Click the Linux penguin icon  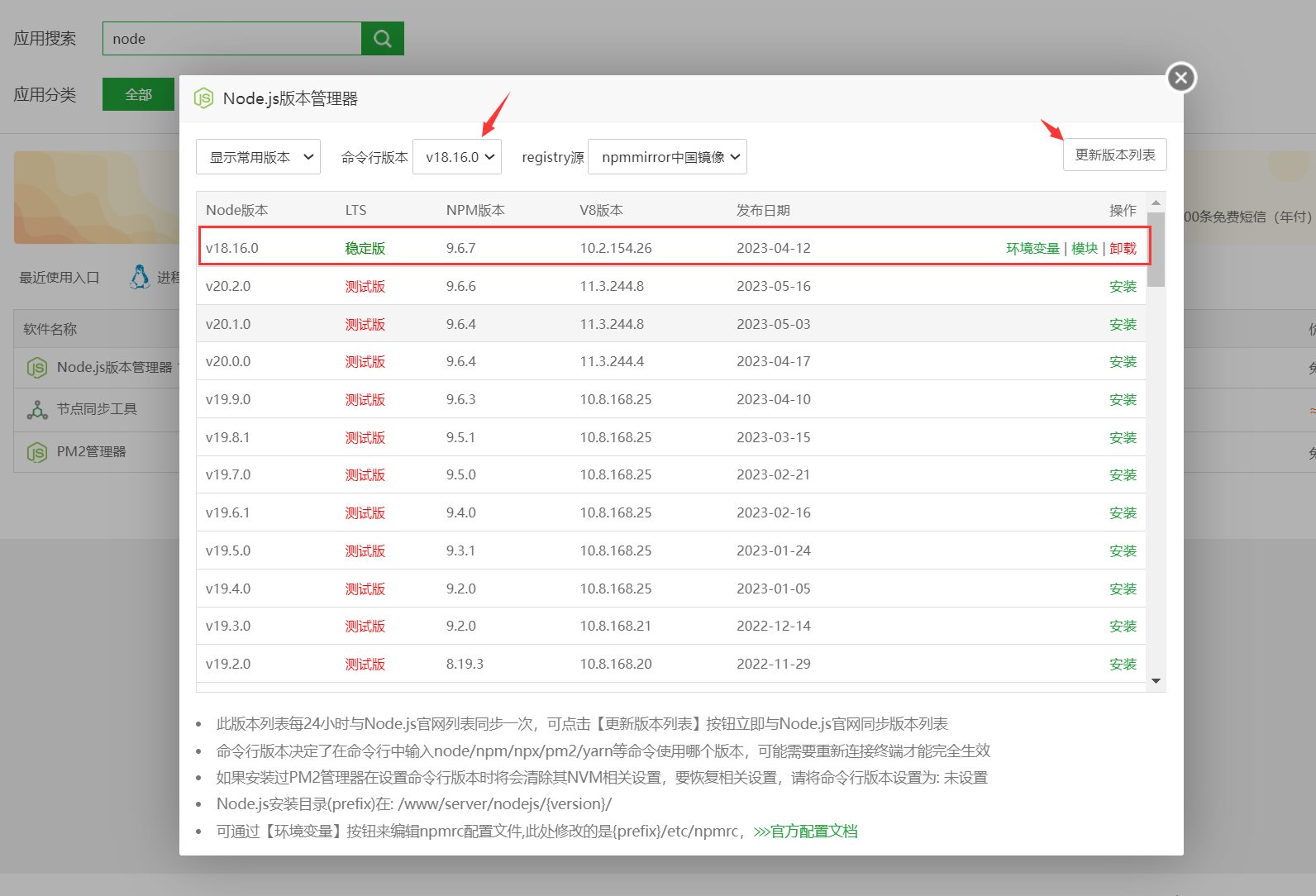(140, 277)
